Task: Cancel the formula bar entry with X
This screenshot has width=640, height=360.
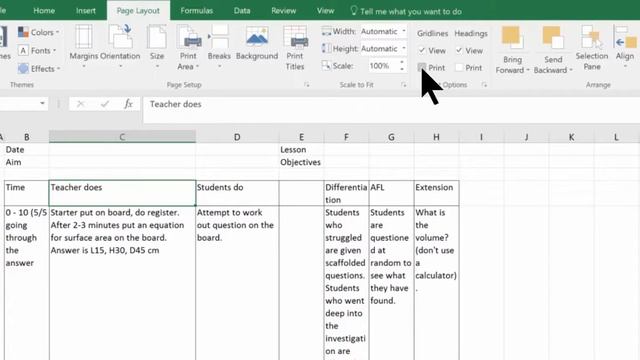Action: point(80,104)
